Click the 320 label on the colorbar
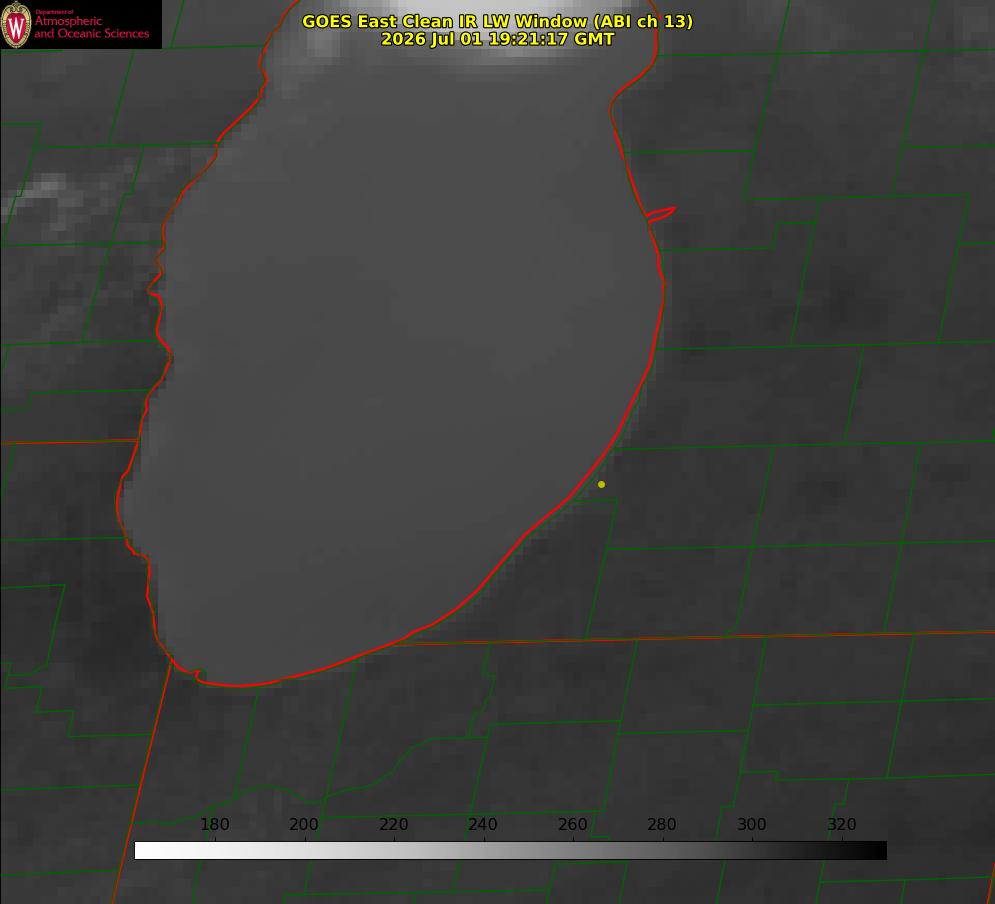The image size is (995, 904). click(x=842, y=824)
